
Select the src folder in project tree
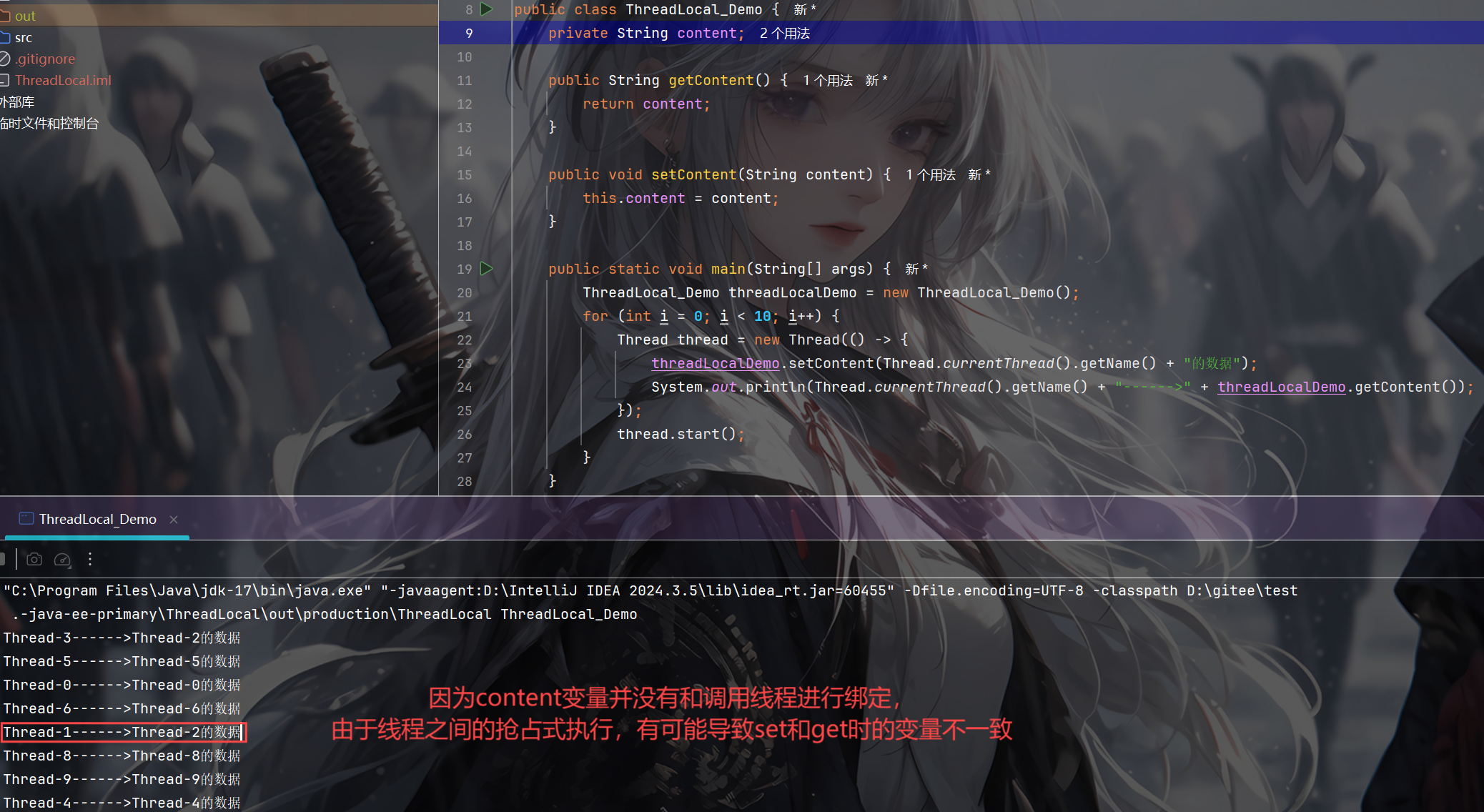(23, 37)
